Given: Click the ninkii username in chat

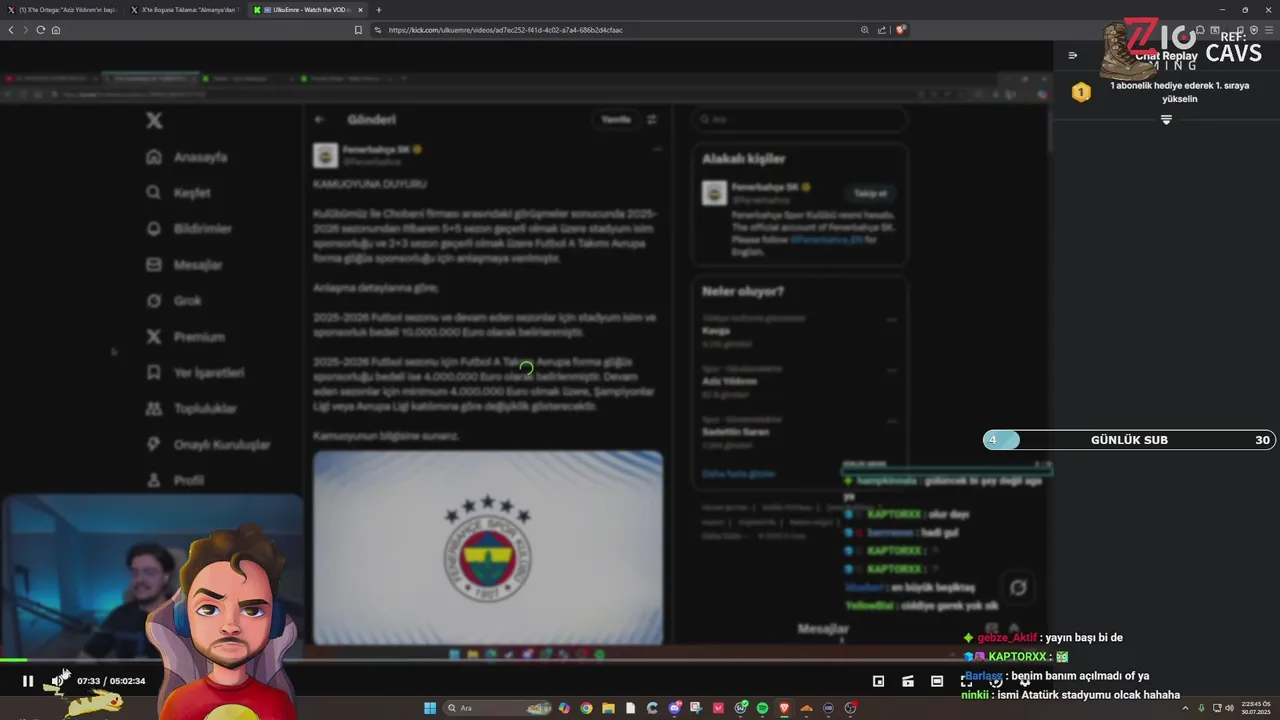Looking at the screenshot, I should 976,695.
